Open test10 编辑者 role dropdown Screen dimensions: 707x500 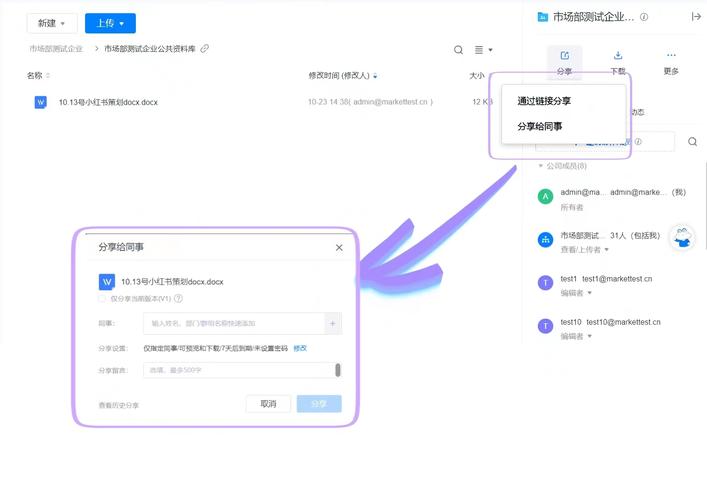pos(576,336)
